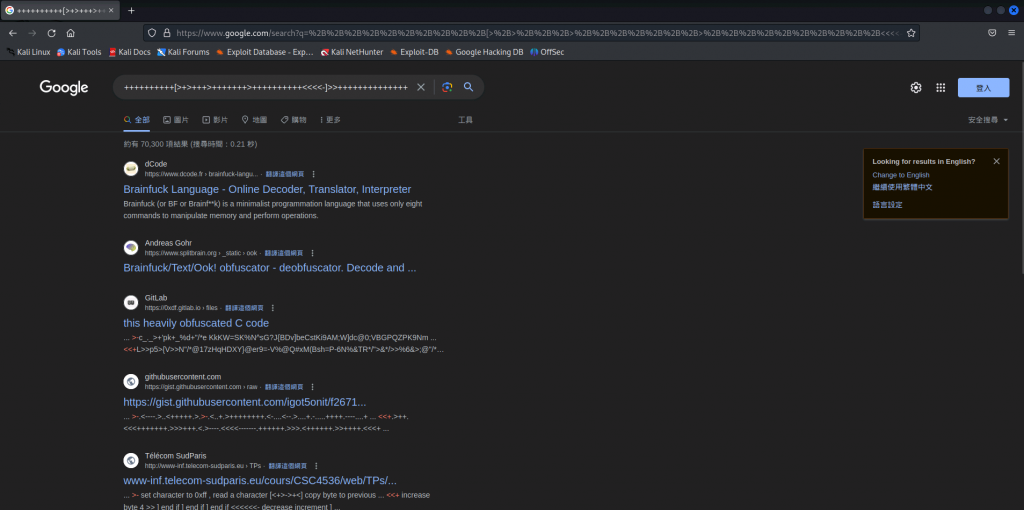The height and width of the screenshot is (510, 1024).
Task: Switch to 影片 (Videos) tab
Action: click(x=215, y=120)
